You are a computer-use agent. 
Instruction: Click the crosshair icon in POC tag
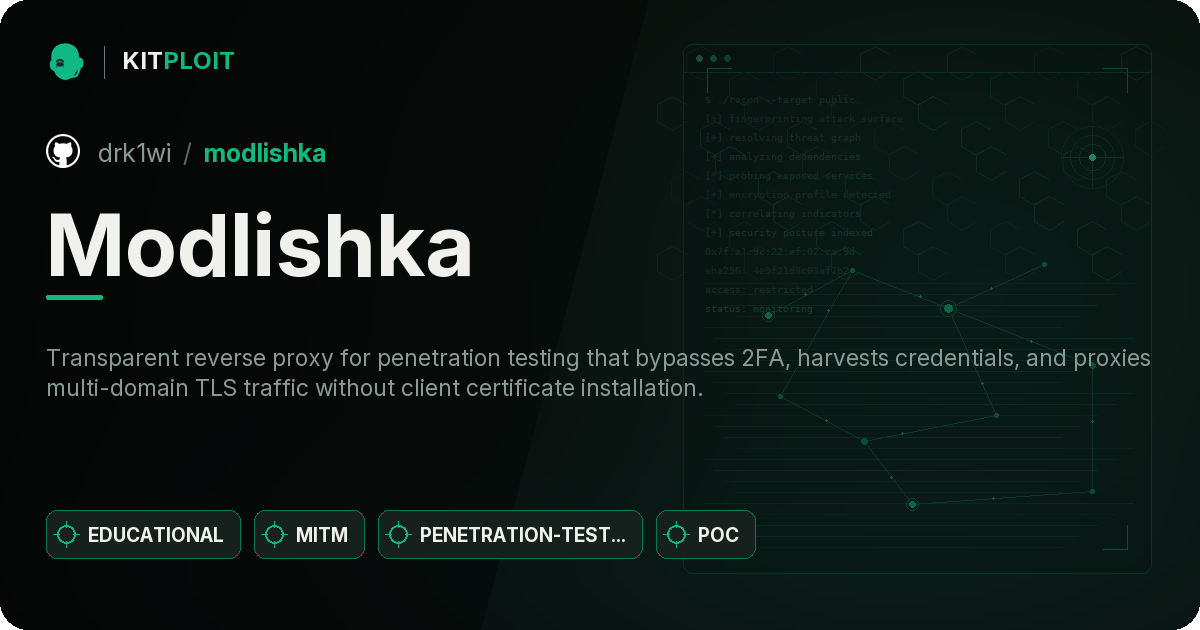pyautogui.click(x=677, y=535)
